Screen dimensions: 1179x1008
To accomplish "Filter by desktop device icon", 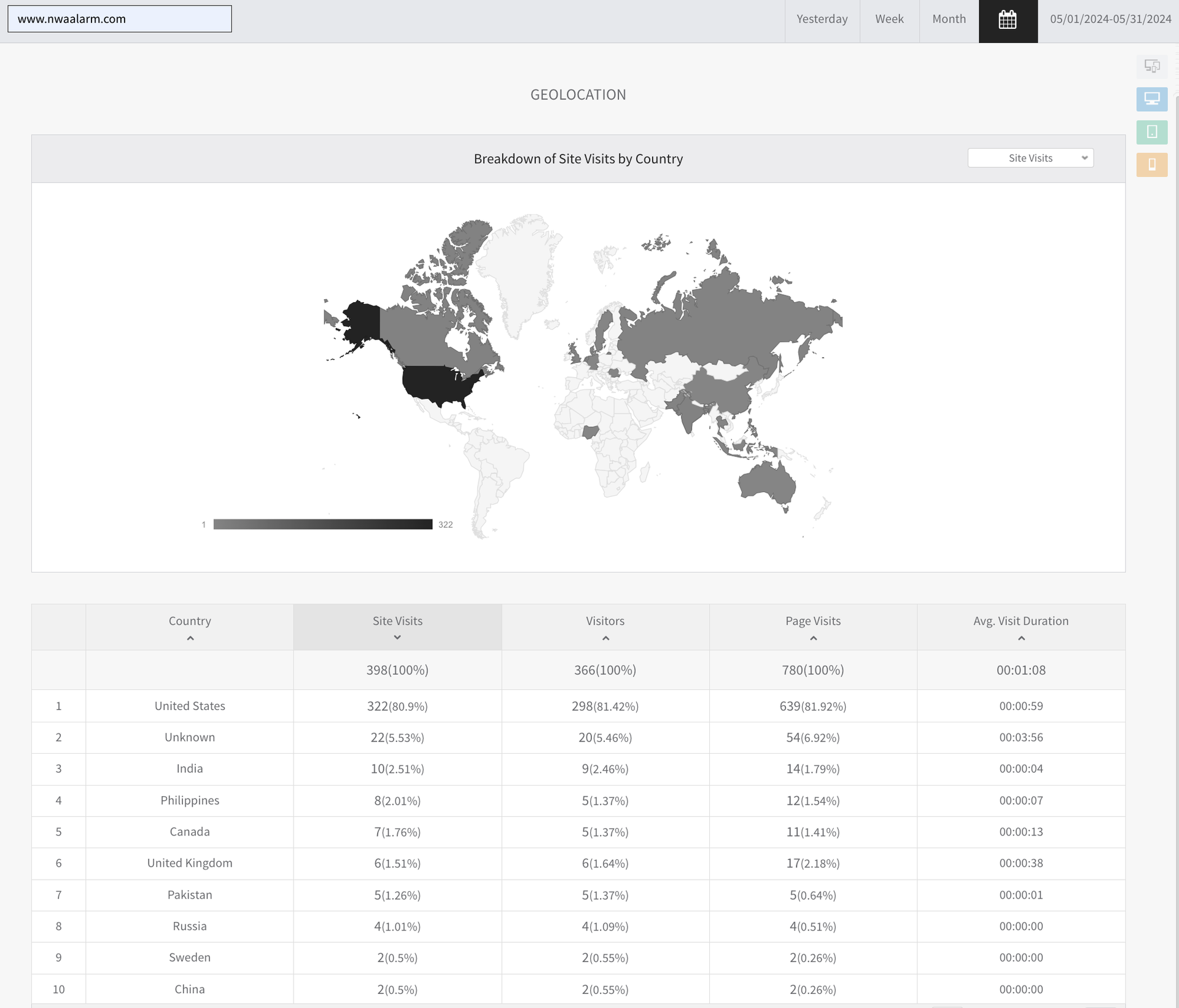I will coord(1151,99).
